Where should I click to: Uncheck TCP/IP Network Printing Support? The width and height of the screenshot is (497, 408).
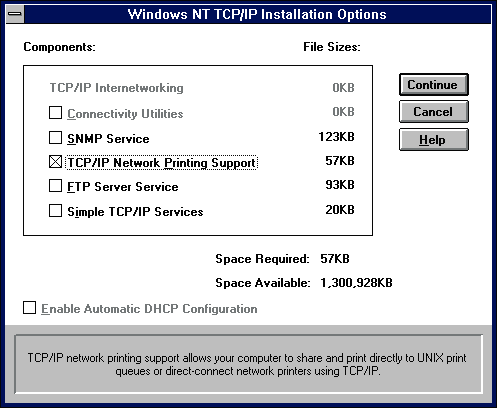(x=55, y=162)
